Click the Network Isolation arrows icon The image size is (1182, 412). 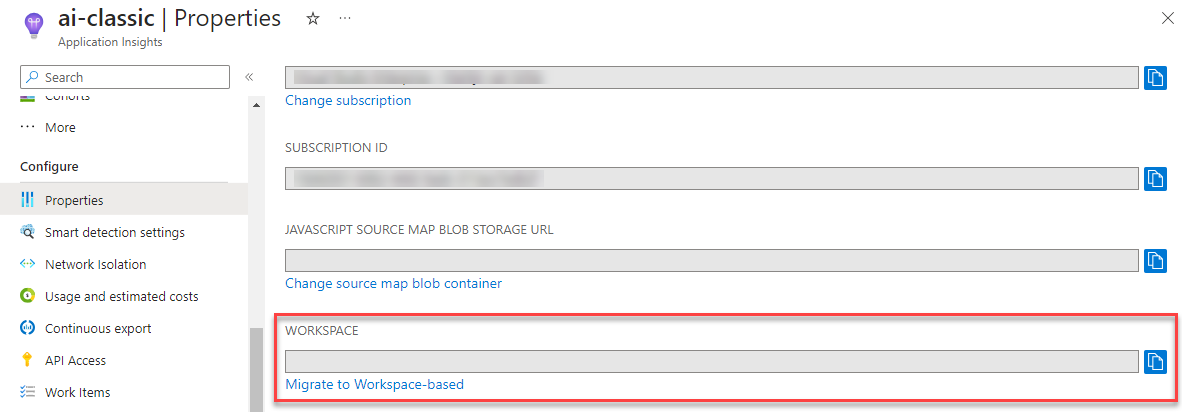[x=28, y=264]
